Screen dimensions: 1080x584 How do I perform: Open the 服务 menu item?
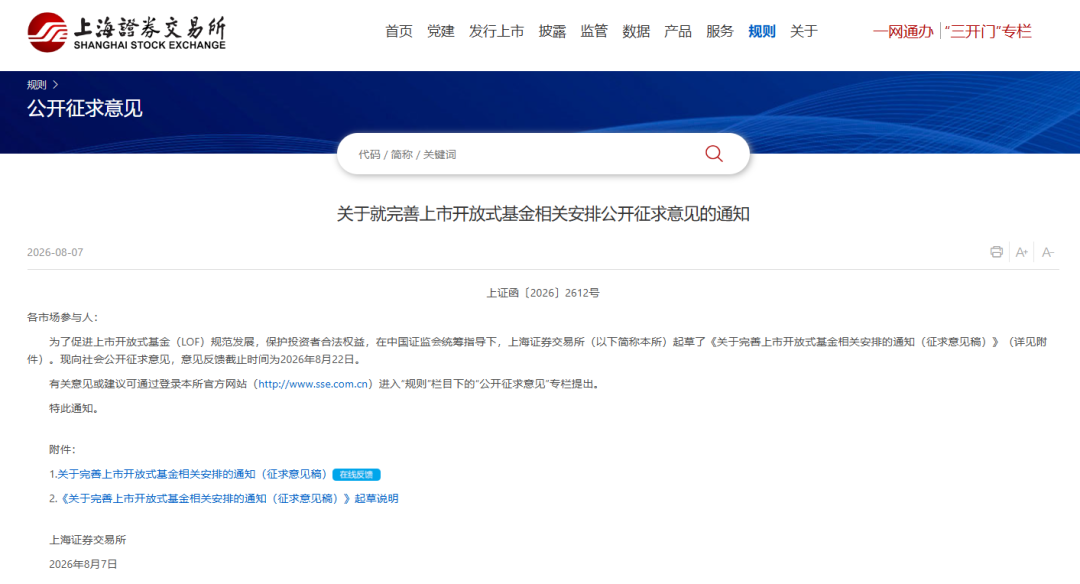(720, 32)
